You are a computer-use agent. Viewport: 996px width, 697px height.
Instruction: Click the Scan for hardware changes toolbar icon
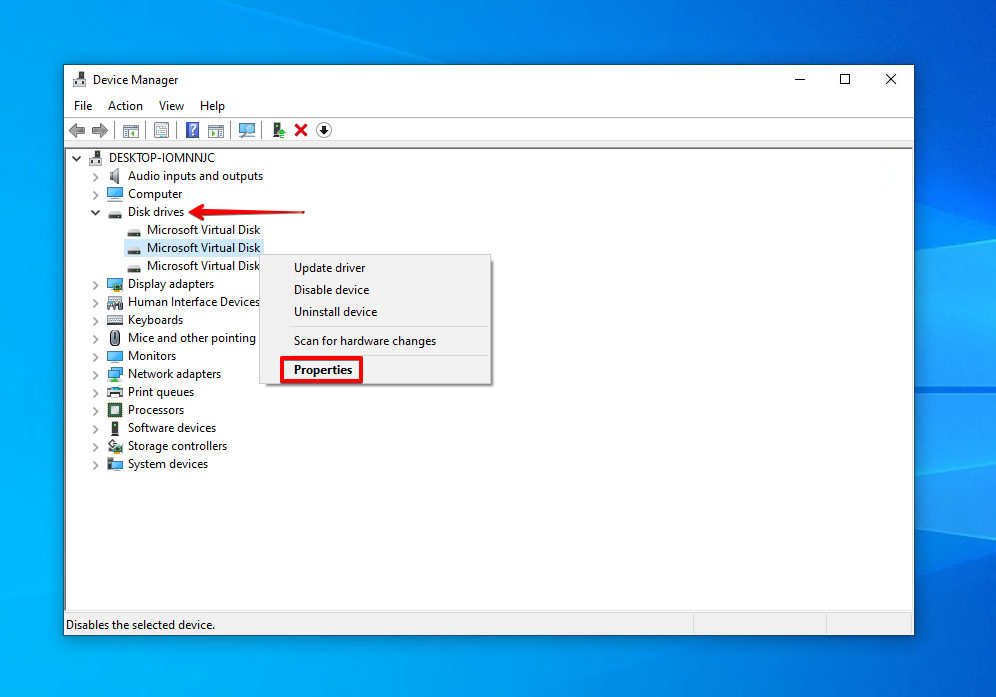tap(247, 131)
